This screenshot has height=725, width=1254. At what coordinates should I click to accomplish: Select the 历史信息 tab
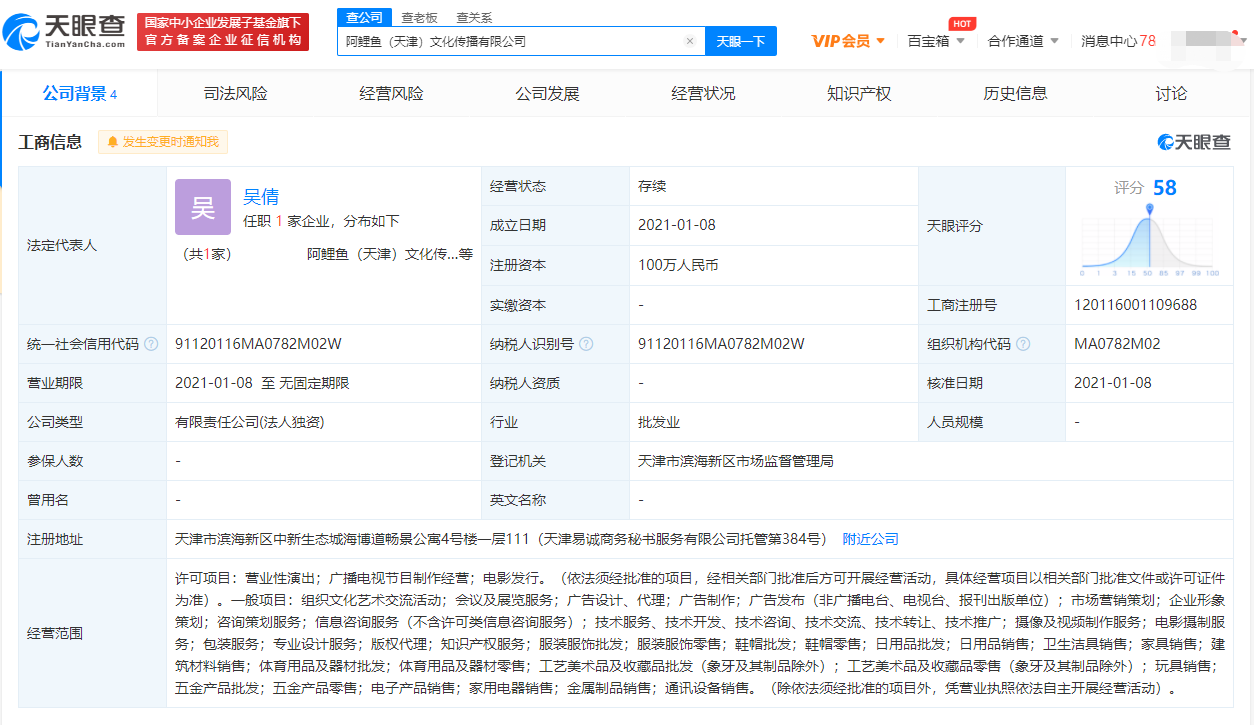(1015, 93)
